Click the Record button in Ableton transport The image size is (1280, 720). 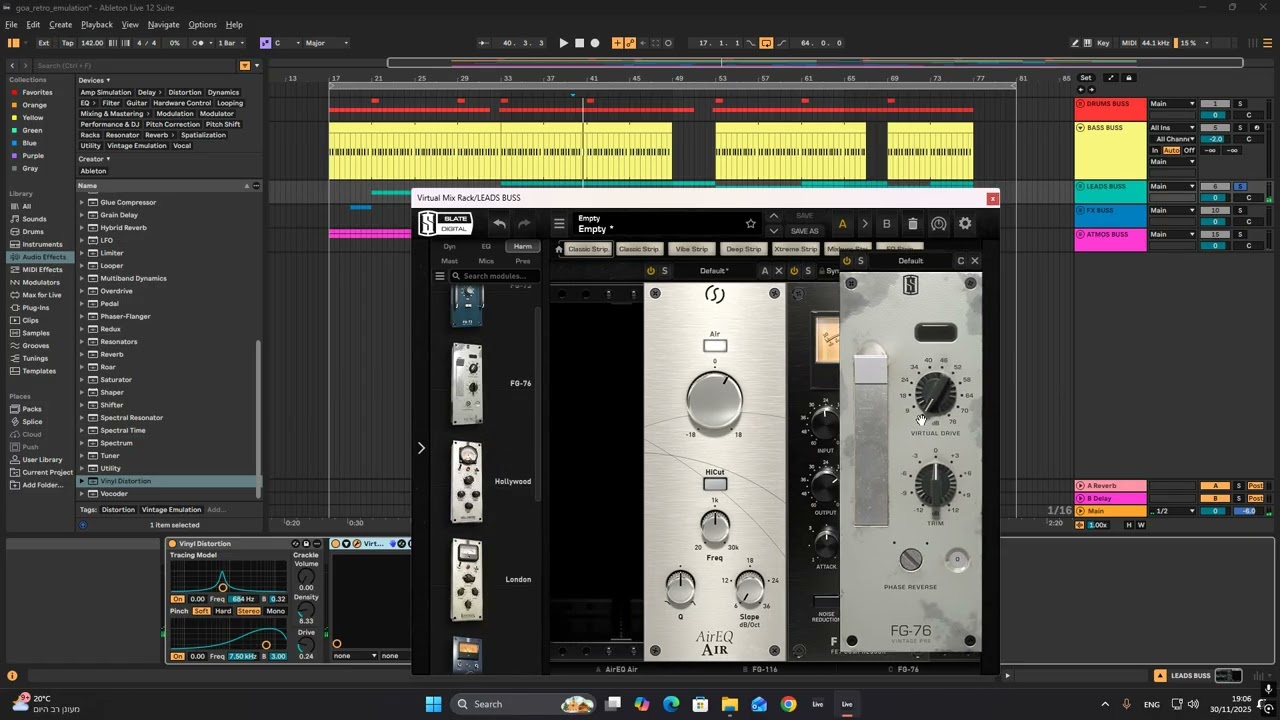point(595,43)
